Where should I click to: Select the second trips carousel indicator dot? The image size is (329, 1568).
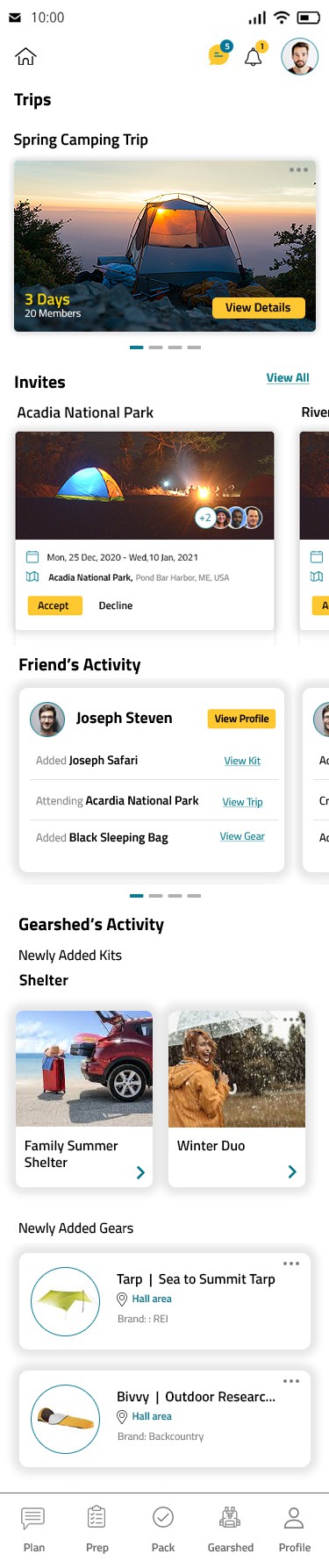[155, 347]
